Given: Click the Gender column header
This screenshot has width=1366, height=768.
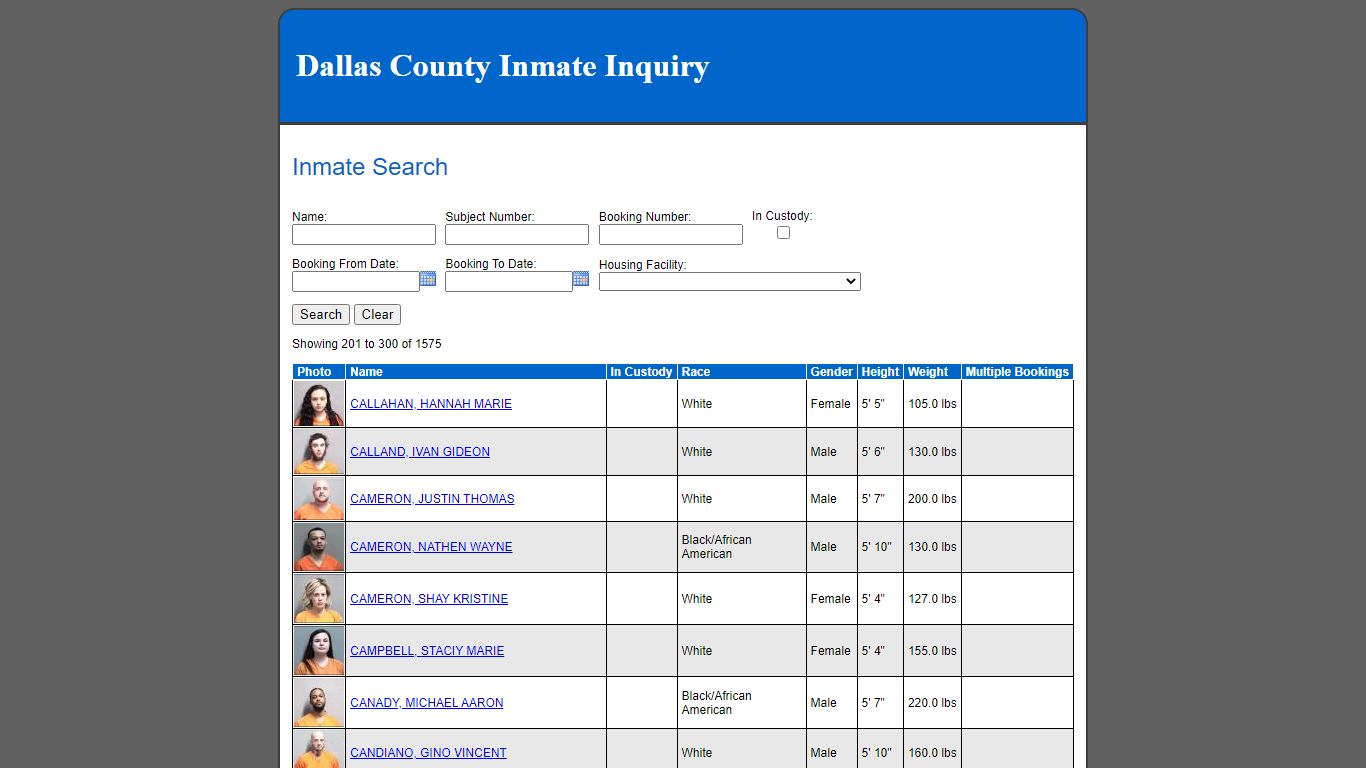Looking at the screenshot, I should point(832,372).
